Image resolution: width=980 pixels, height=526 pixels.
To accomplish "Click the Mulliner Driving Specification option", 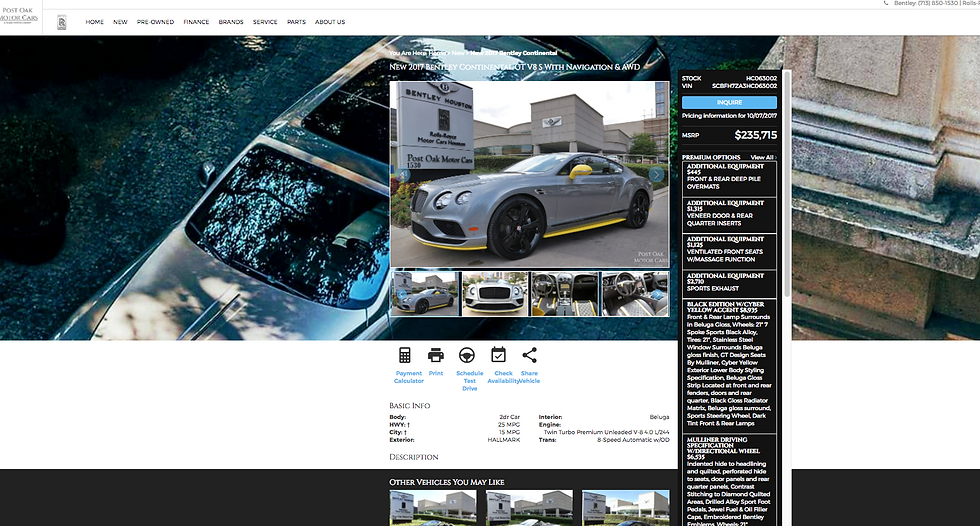I will point(729,481).
